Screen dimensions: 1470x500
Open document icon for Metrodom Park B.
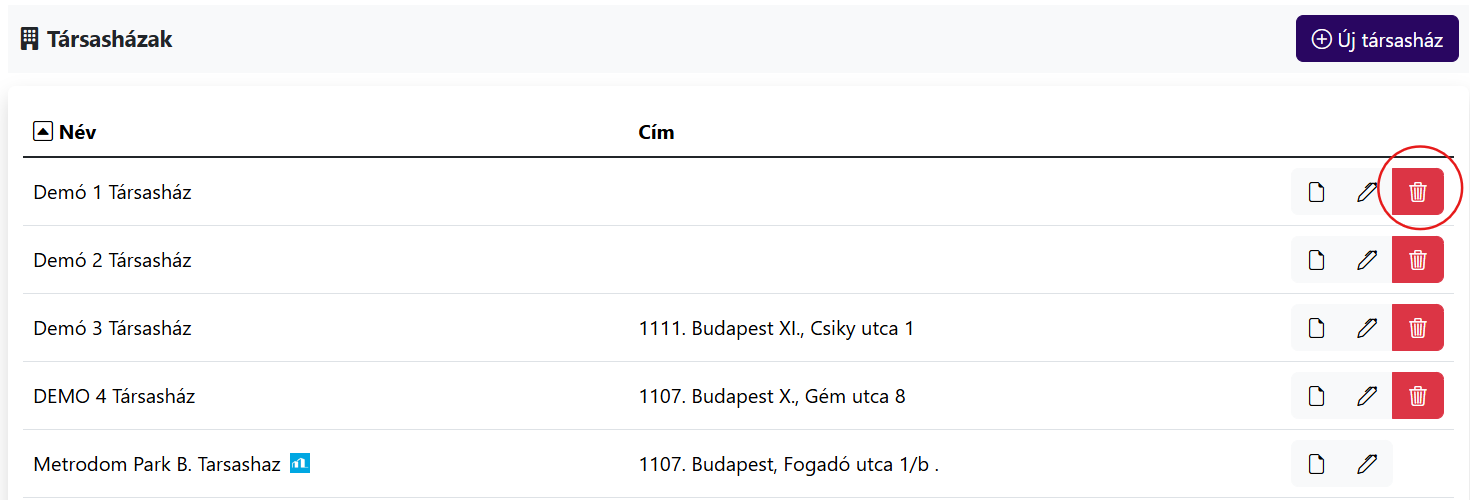[1317, 464]
